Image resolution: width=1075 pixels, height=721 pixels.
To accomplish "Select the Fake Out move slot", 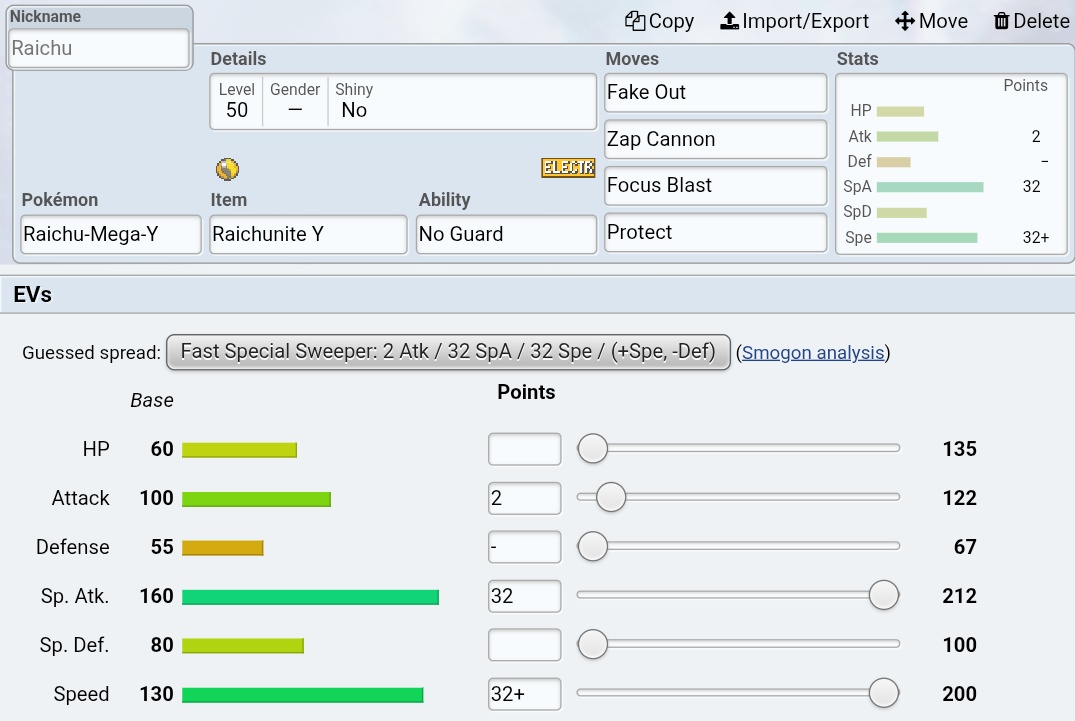I will [716, 93].
